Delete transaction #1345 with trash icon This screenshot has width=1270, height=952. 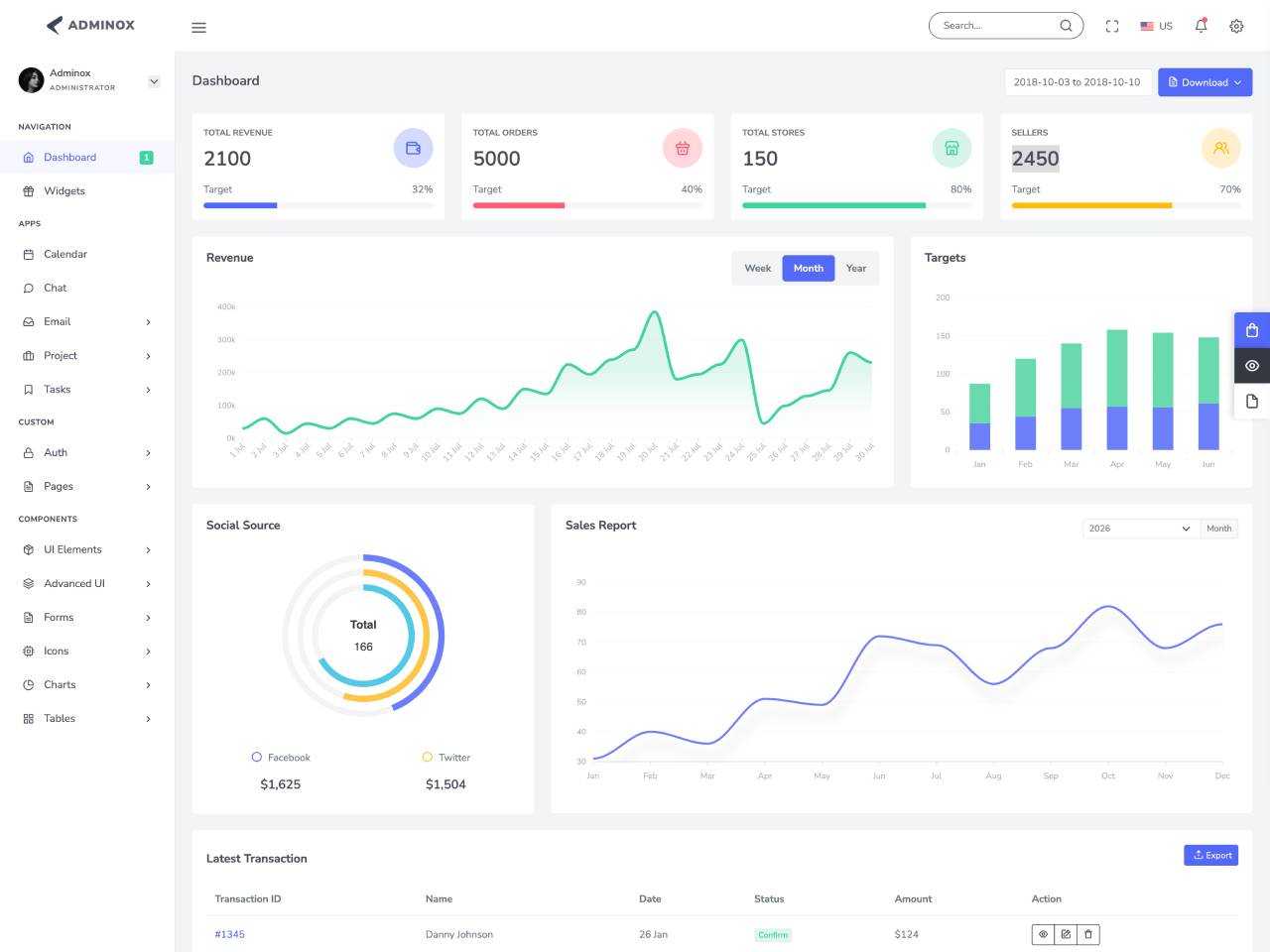(1088, 934)
